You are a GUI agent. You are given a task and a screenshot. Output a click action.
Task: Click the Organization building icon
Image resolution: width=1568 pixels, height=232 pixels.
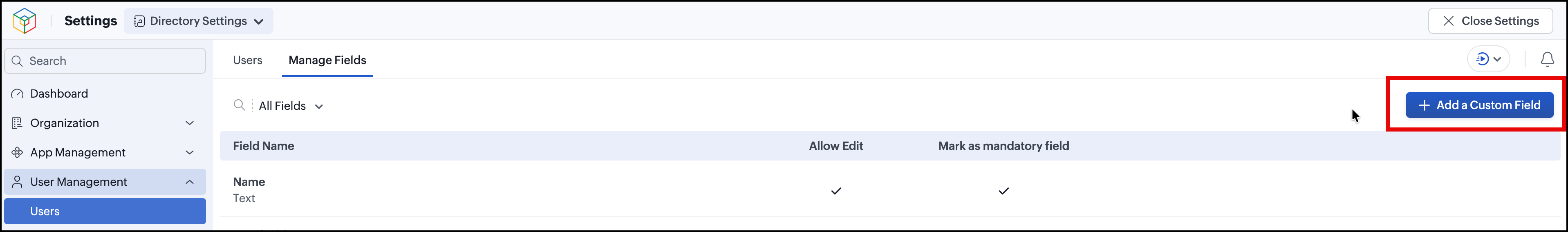18,123
